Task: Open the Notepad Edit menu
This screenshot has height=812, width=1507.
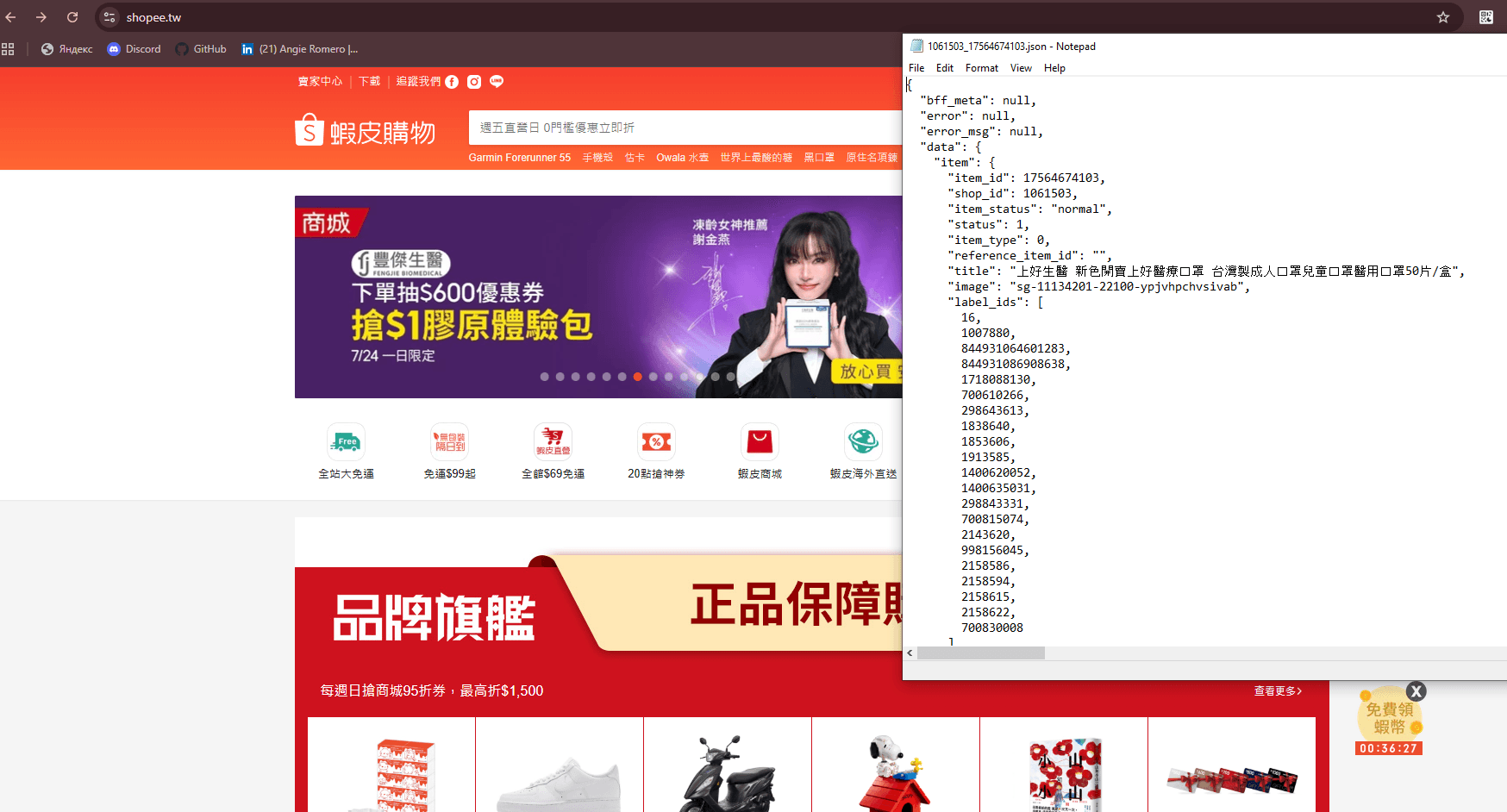Action: pyautogui.click(x=945, y=68)
